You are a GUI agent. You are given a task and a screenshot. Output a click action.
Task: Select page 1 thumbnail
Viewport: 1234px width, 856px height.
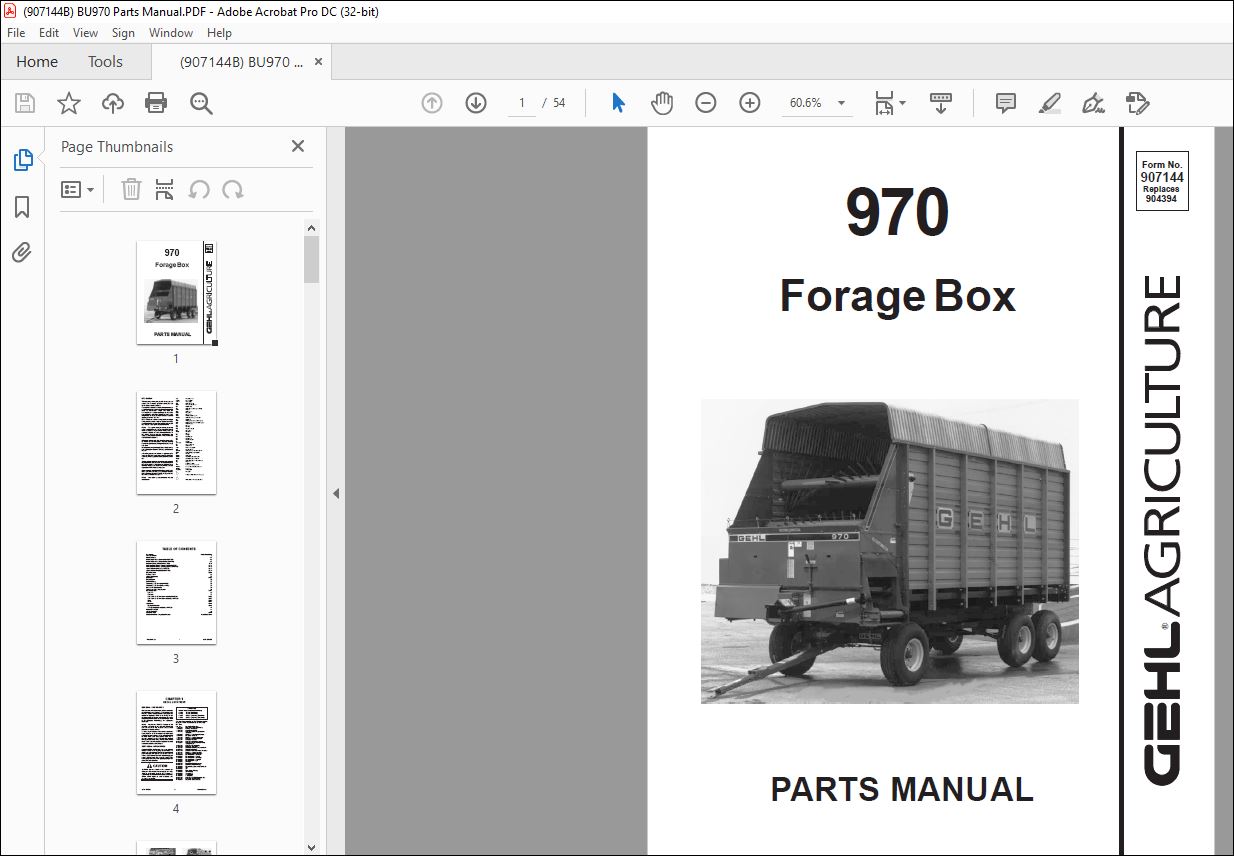(x=176, y=292)
